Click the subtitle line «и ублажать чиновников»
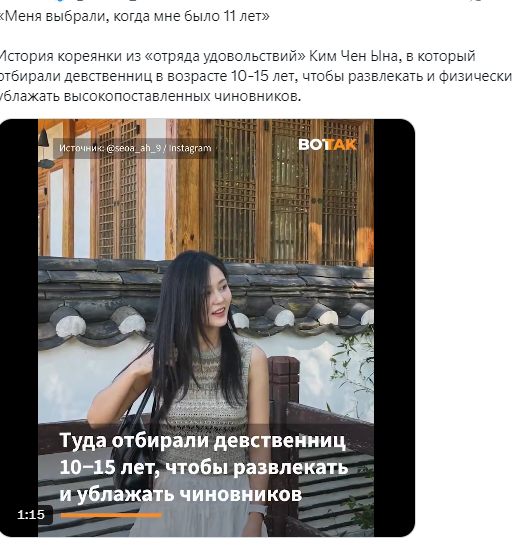 pyautogui.click(x=181, y=494)
